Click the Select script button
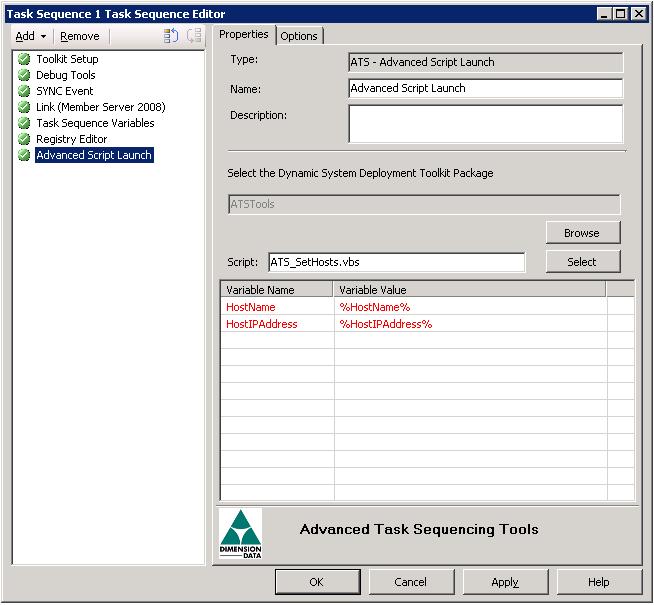This screenshot has height=605, width=654. point(583,262)
